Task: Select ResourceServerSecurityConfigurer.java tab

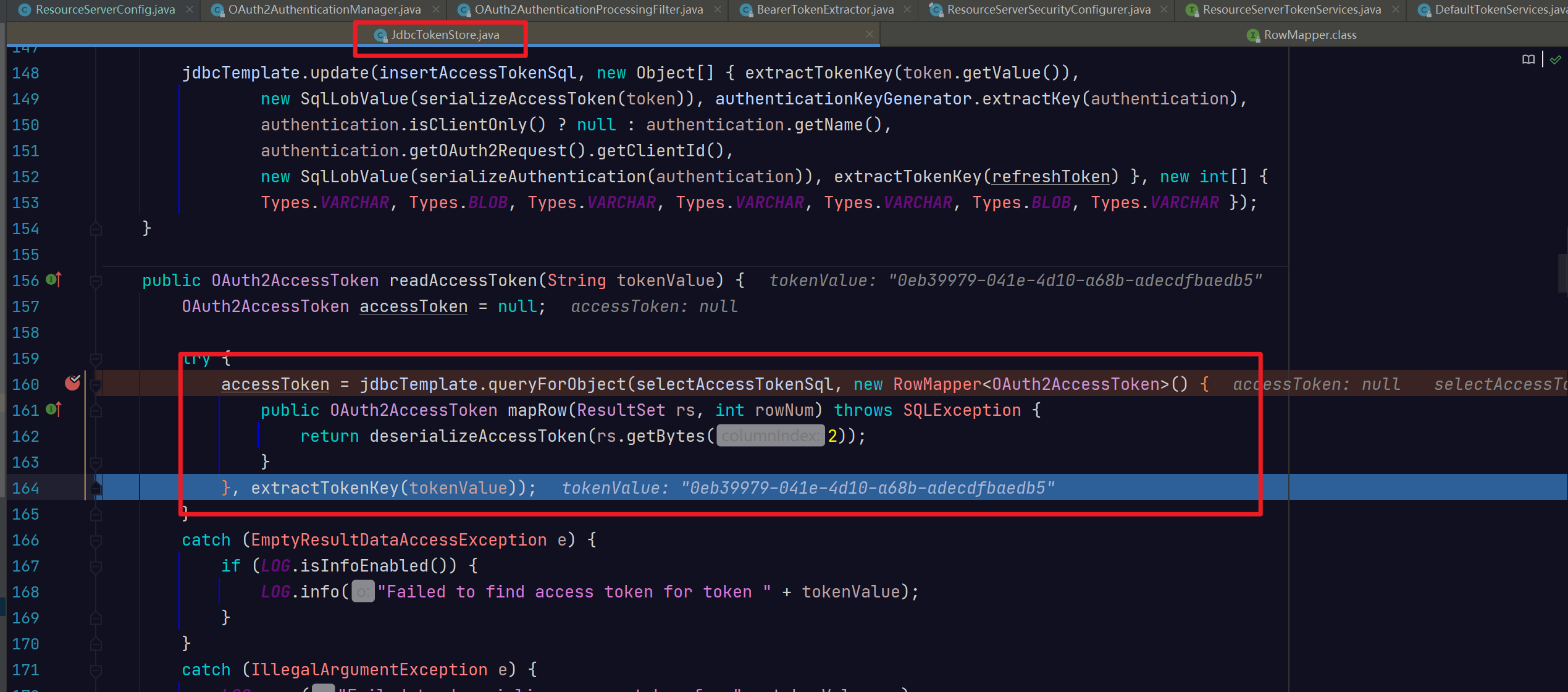Action: coord(1049,10)
